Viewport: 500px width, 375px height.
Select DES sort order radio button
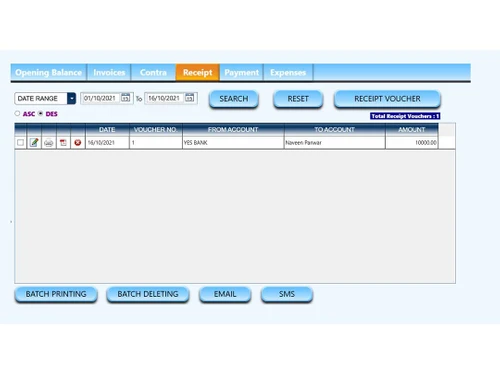click(40, 113)
